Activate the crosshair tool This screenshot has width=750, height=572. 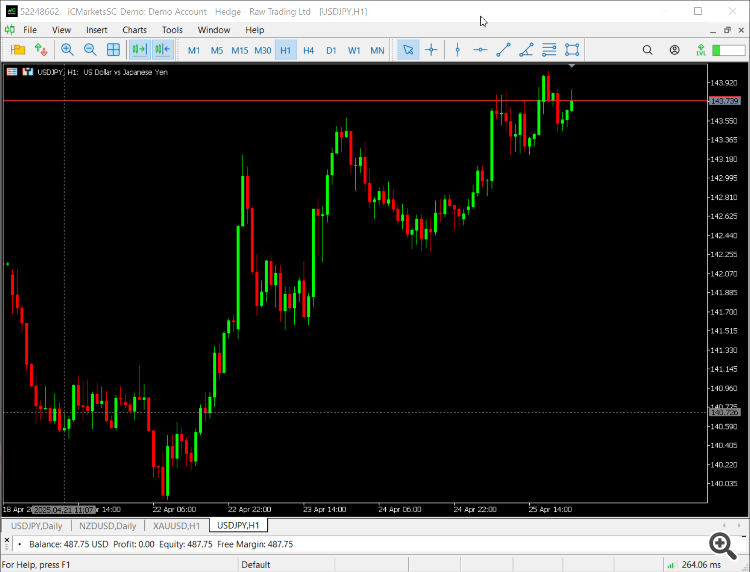click(x=431, y=50)
